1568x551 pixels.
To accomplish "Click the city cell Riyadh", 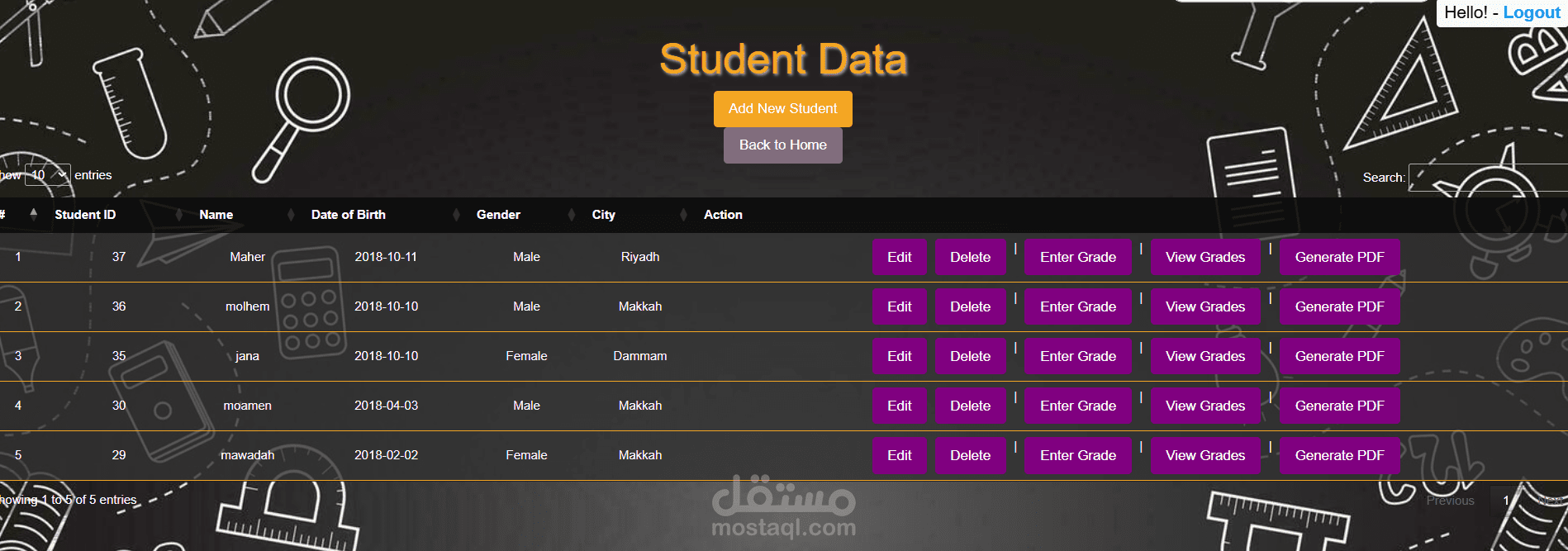I will [x=640, y=257].
